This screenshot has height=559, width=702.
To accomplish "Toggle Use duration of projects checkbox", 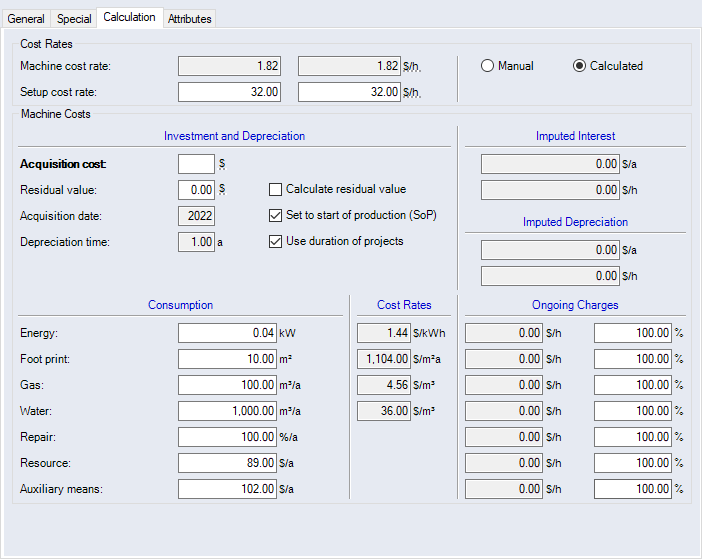I will (276, 241).
